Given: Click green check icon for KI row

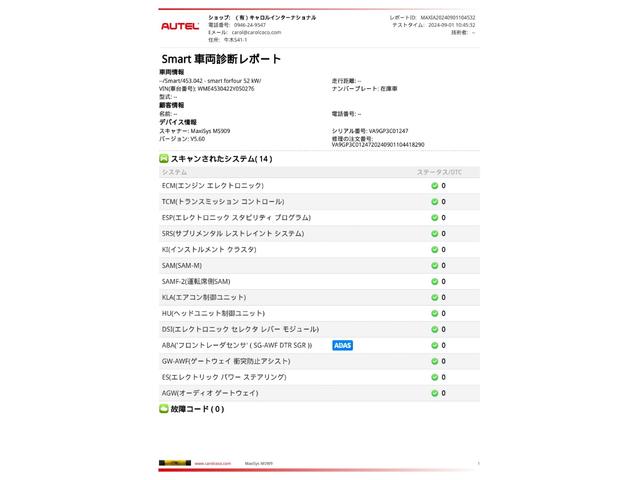Looking at the screenshot, I should coord(435,249).
